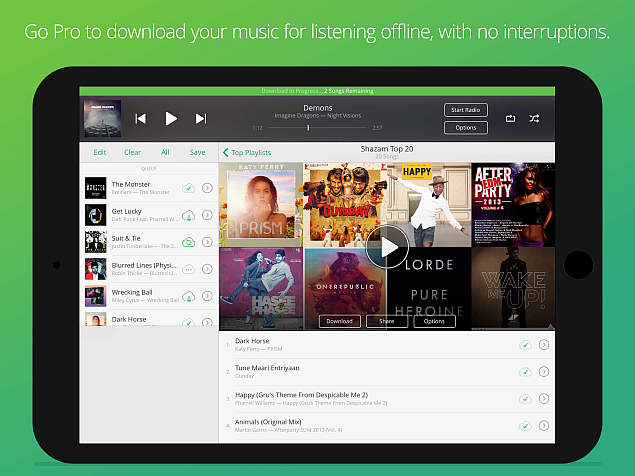Screen dimensions: 635x476
Task: Click downloaded cloud icon for Animals (Original Mix)
Action: click(x=525, y=426)
